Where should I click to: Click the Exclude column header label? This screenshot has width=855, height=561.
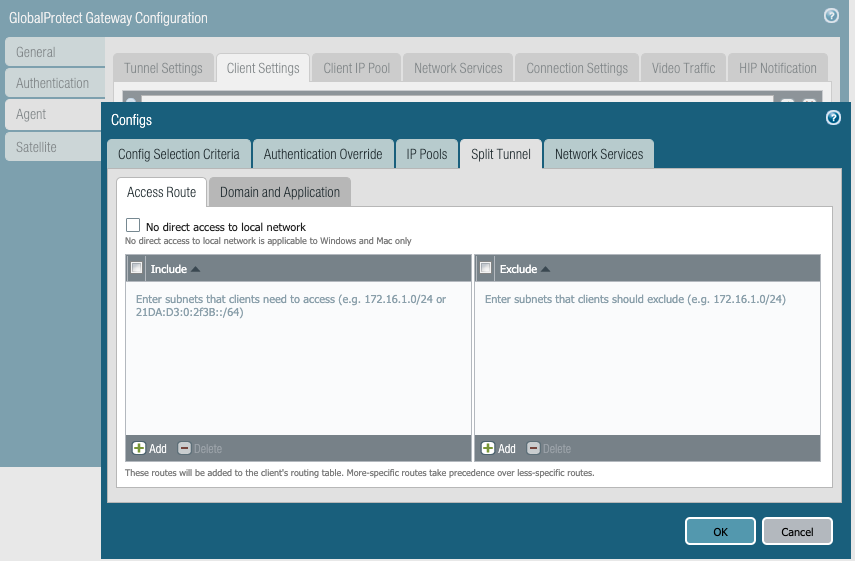pyautogui.click(x=518, y=269)
